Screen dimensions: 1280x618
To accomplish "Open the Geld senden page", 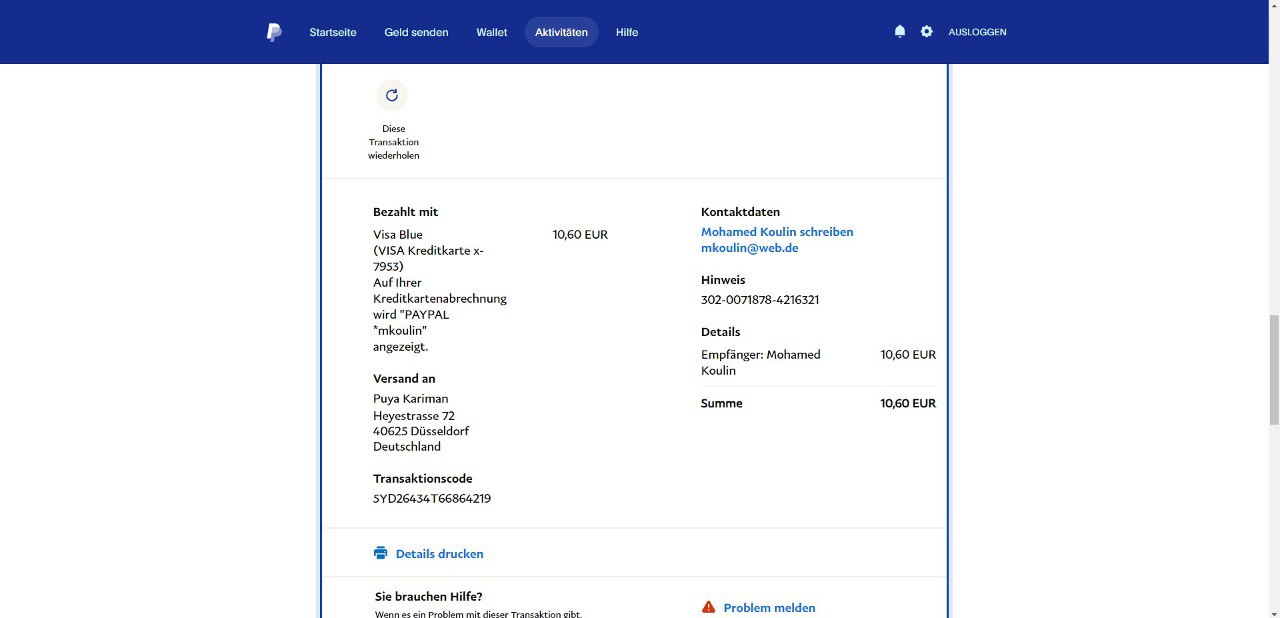I will click(x=416, y=32).
